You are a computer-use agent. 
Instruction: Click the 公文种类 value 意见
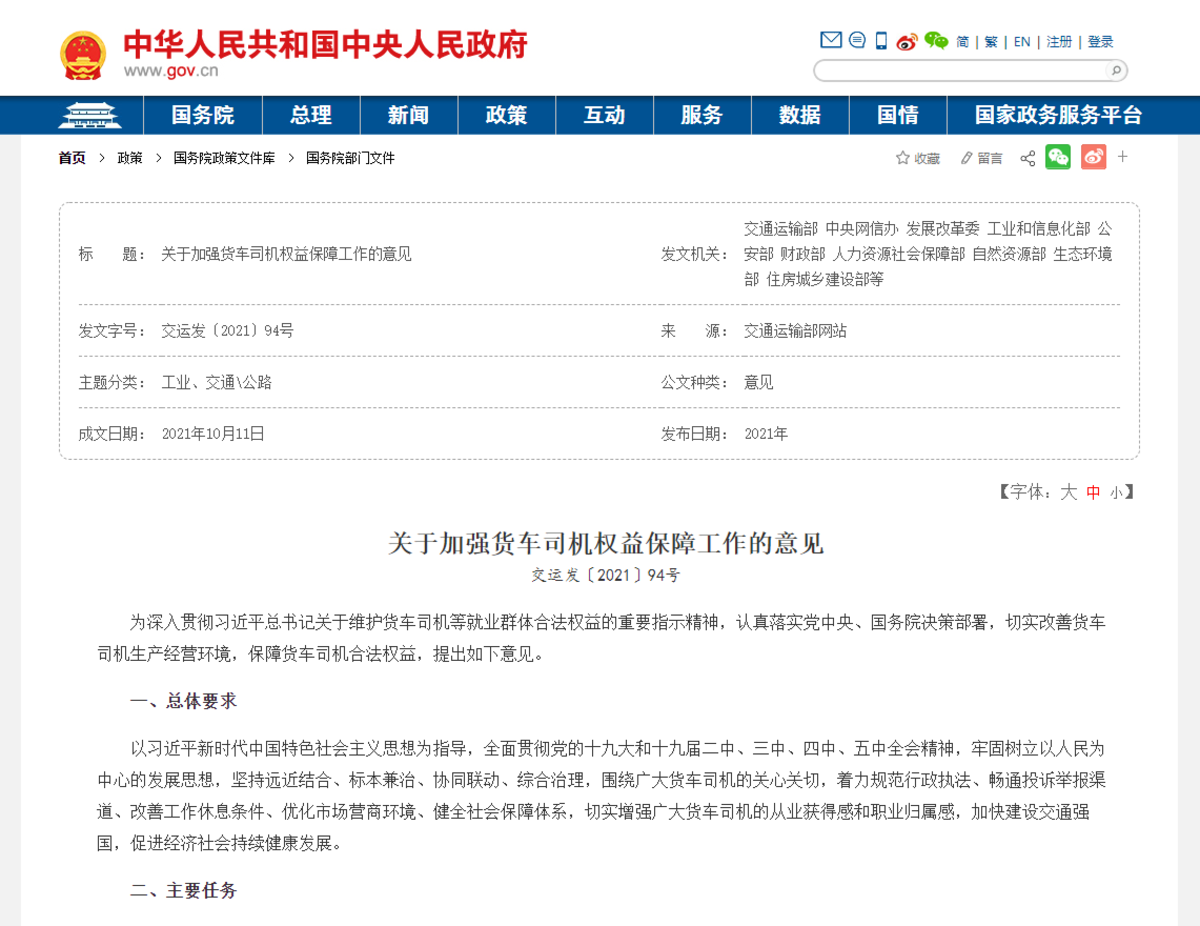pyautogui.click(x=758, y=382)
